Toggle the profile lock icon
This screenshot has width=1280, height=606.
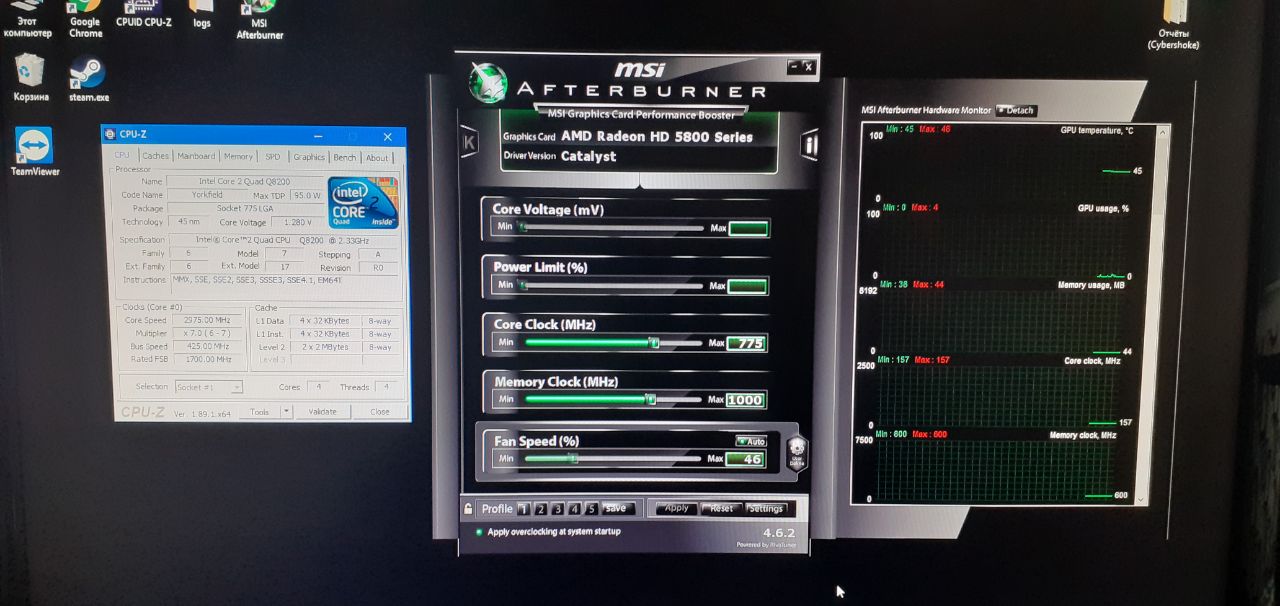(468, 508)
